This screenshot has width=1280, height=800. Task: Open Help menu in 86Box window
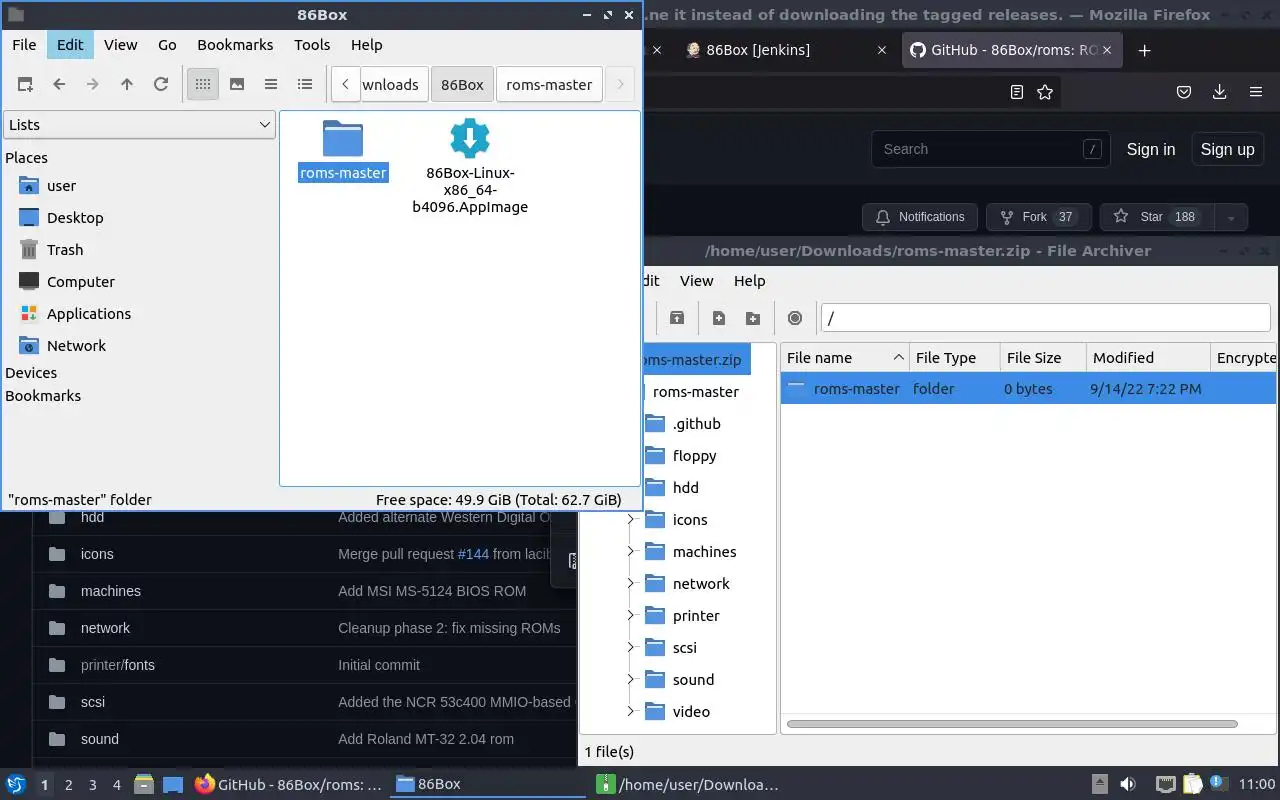click(367, 45)
